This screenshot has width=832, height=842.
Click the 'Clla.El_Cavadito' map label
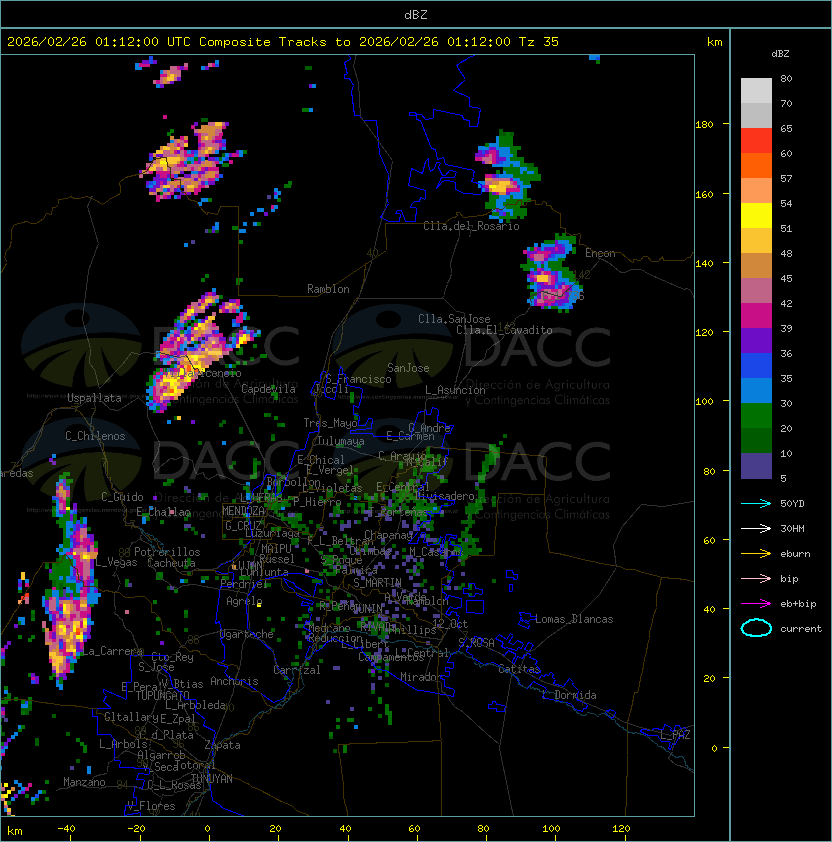coord(504,330)
